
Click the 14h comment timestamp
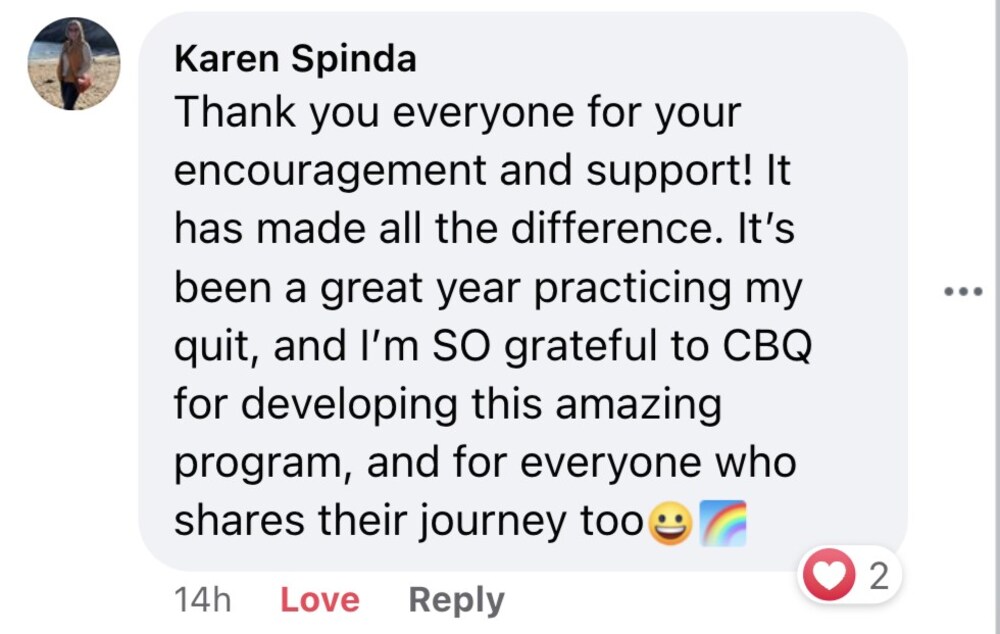coord(202,600)
